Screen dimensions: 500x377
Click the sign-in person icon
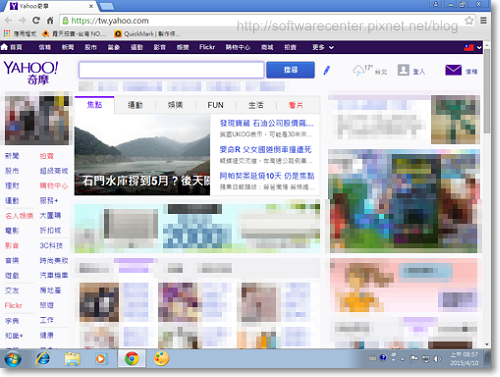[403, 70]
